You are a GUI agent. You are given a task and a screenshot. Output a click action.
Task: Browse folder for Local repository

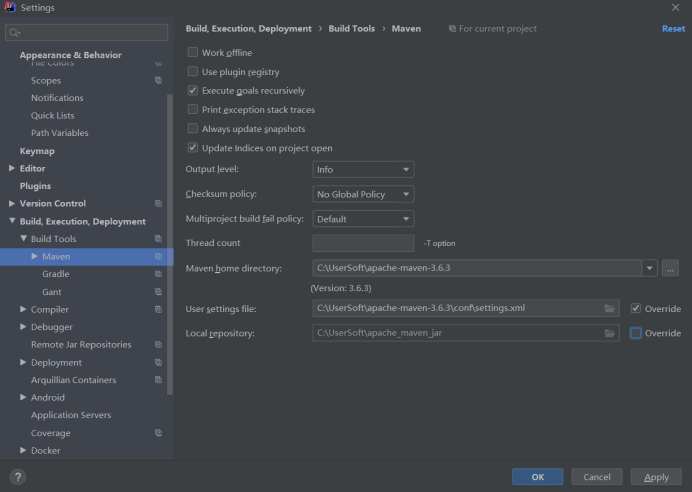point(609,333)
